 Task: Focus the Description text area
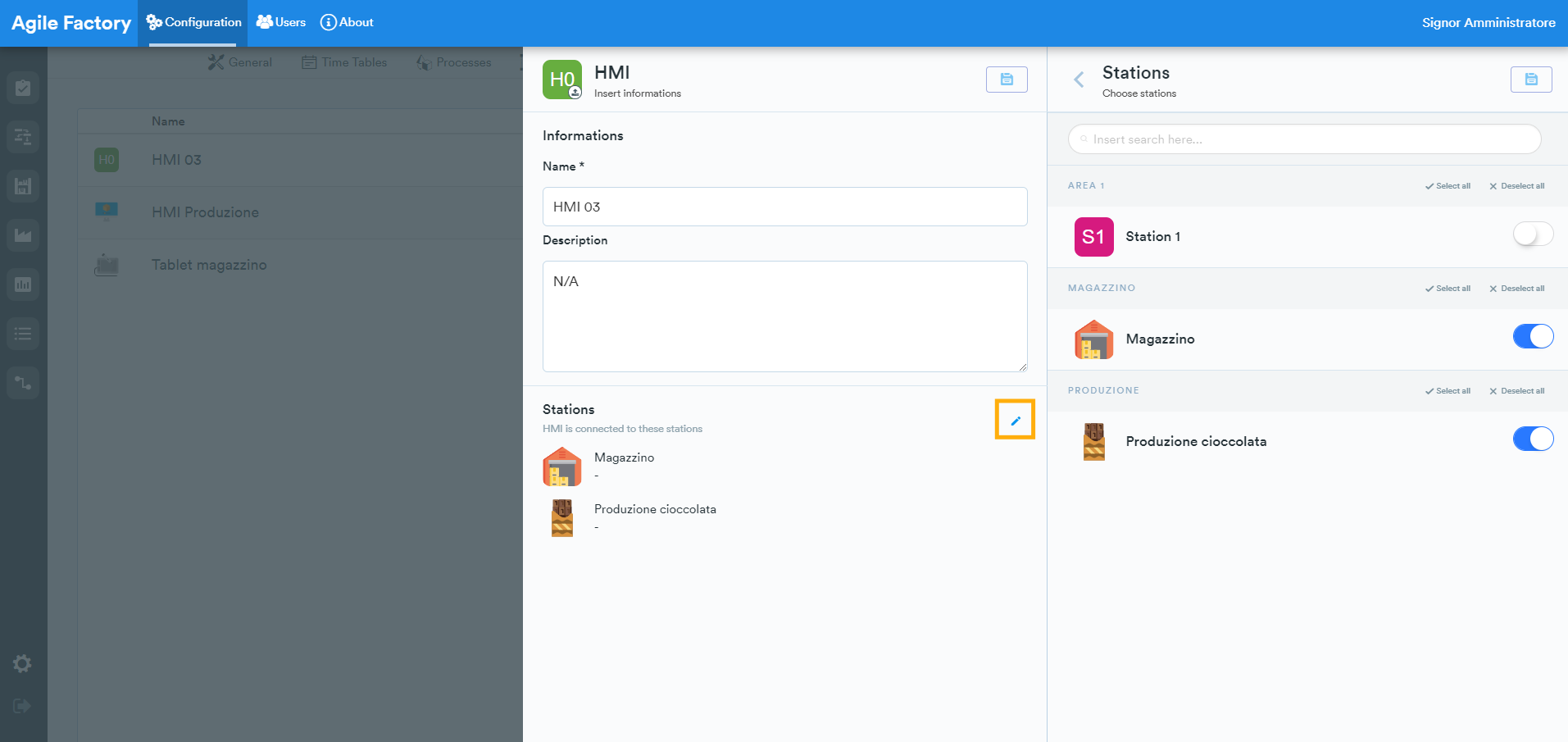[785, 316]
